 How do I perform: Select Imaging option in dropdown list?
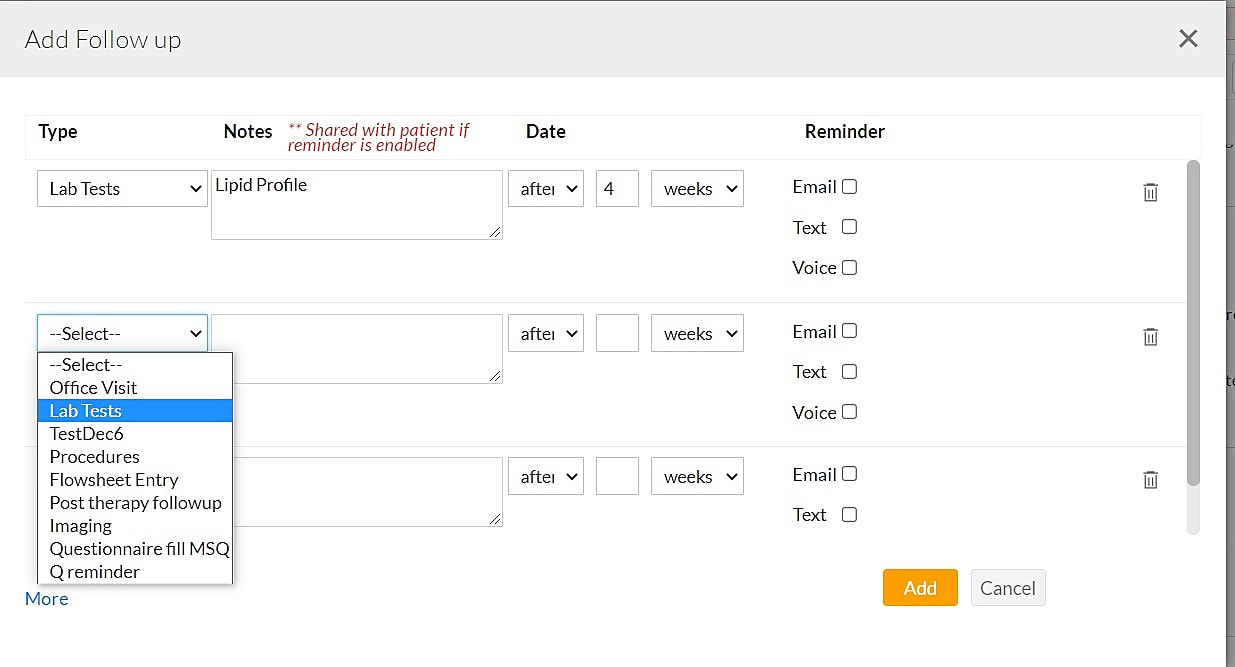(x=81, y=526)
